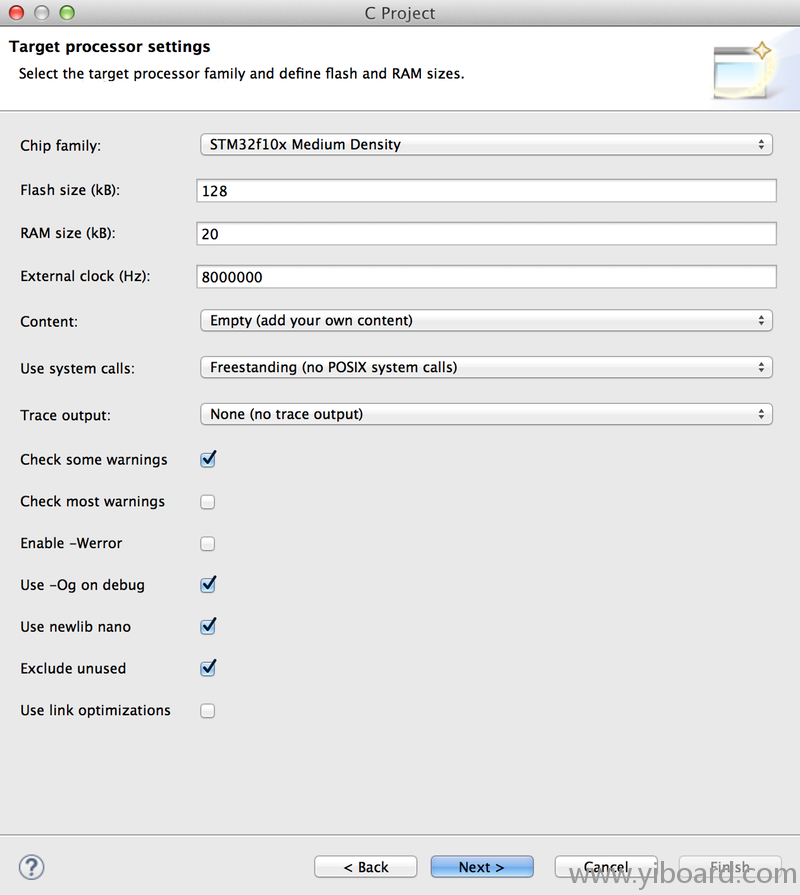Click the red close window button
This screenshot has height=895, width=800.
(17, 13)
